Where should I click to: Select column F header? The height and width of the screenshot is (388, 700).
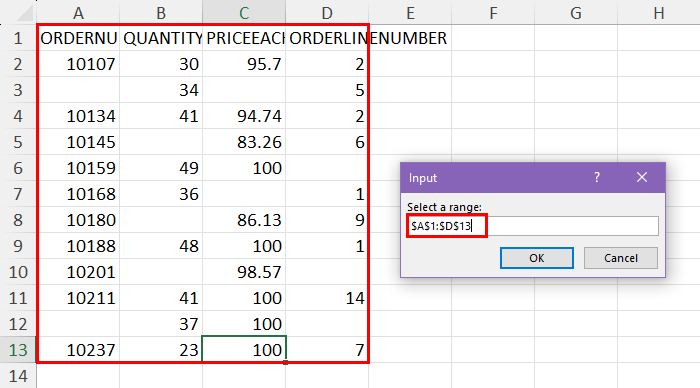click(493, 13)
